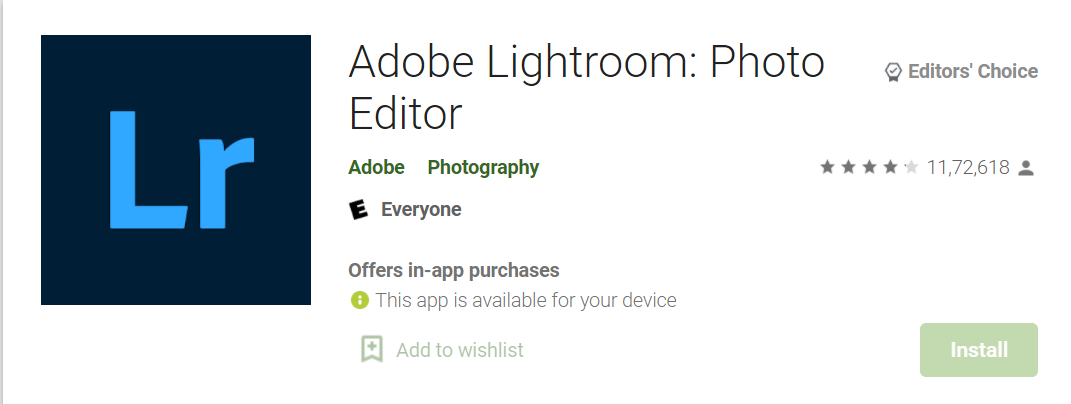Click the person icon beside ratings count
Screen dimensions: 1071x404
1026,168
